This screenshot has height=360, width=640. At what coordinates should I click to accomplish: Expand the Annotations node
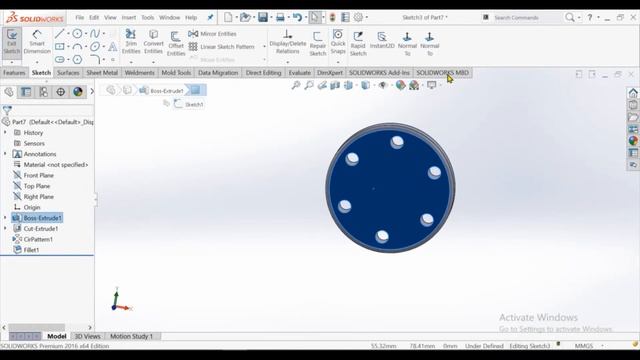click(x=5, y=154)
